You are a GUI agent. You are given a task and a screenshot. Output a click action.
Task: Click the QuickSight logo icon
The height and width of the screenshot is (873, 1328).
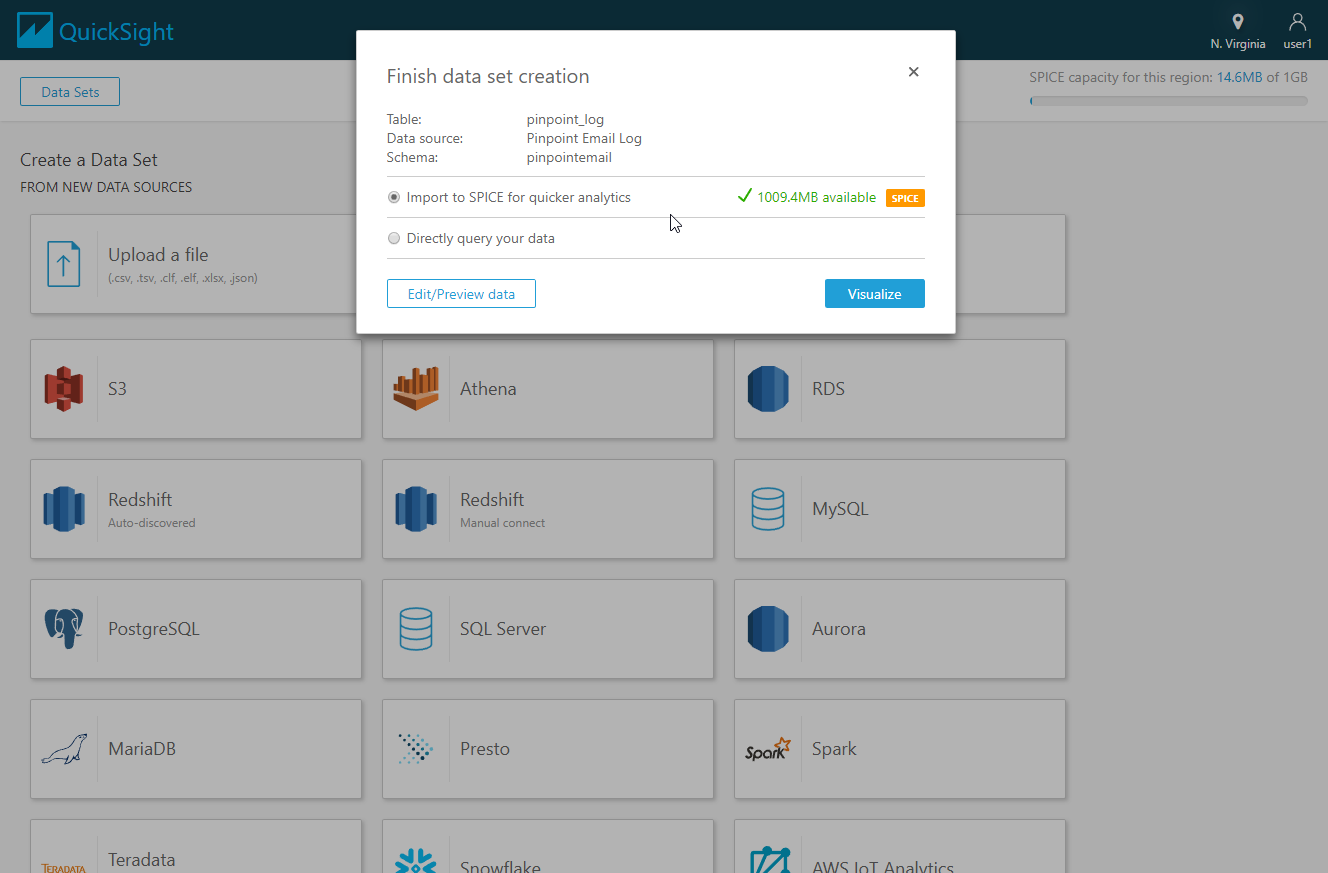(34, 30)
